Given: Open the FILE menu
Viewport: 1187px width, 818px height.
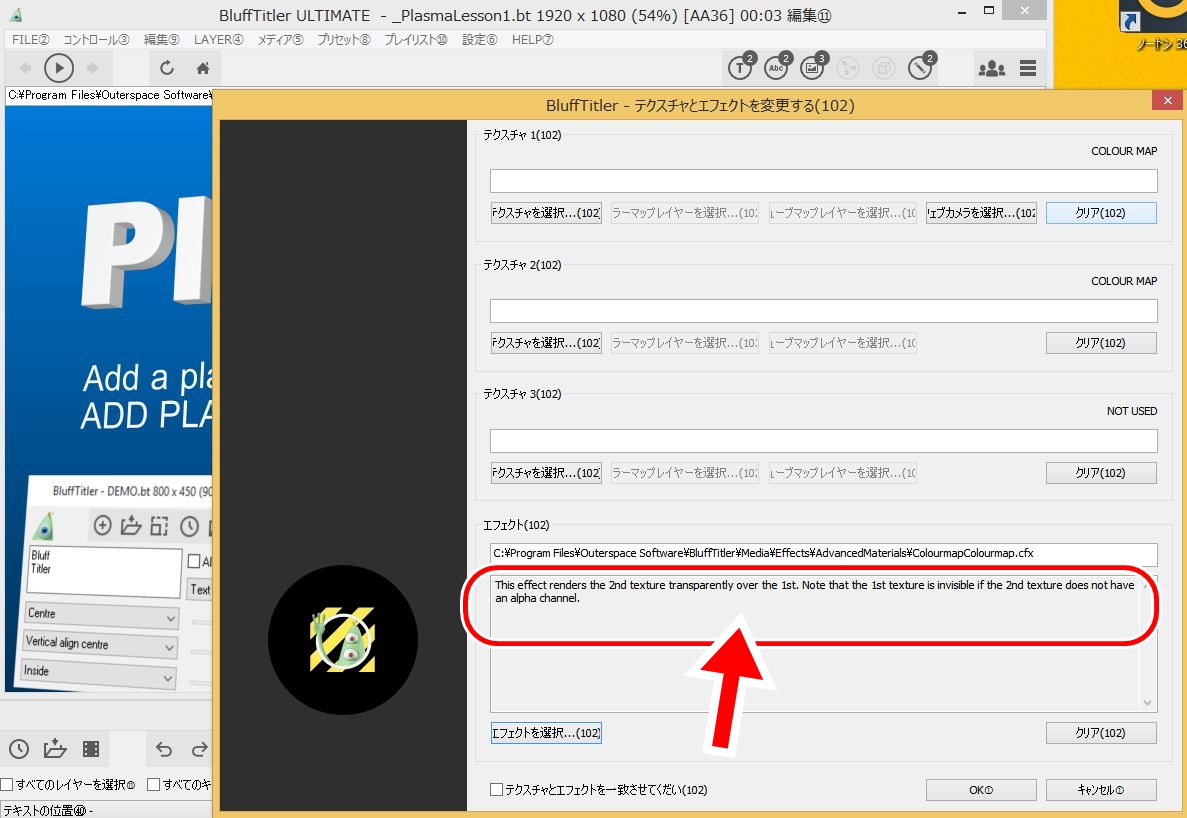Looking at the screenshot, I should pos(30,39).
